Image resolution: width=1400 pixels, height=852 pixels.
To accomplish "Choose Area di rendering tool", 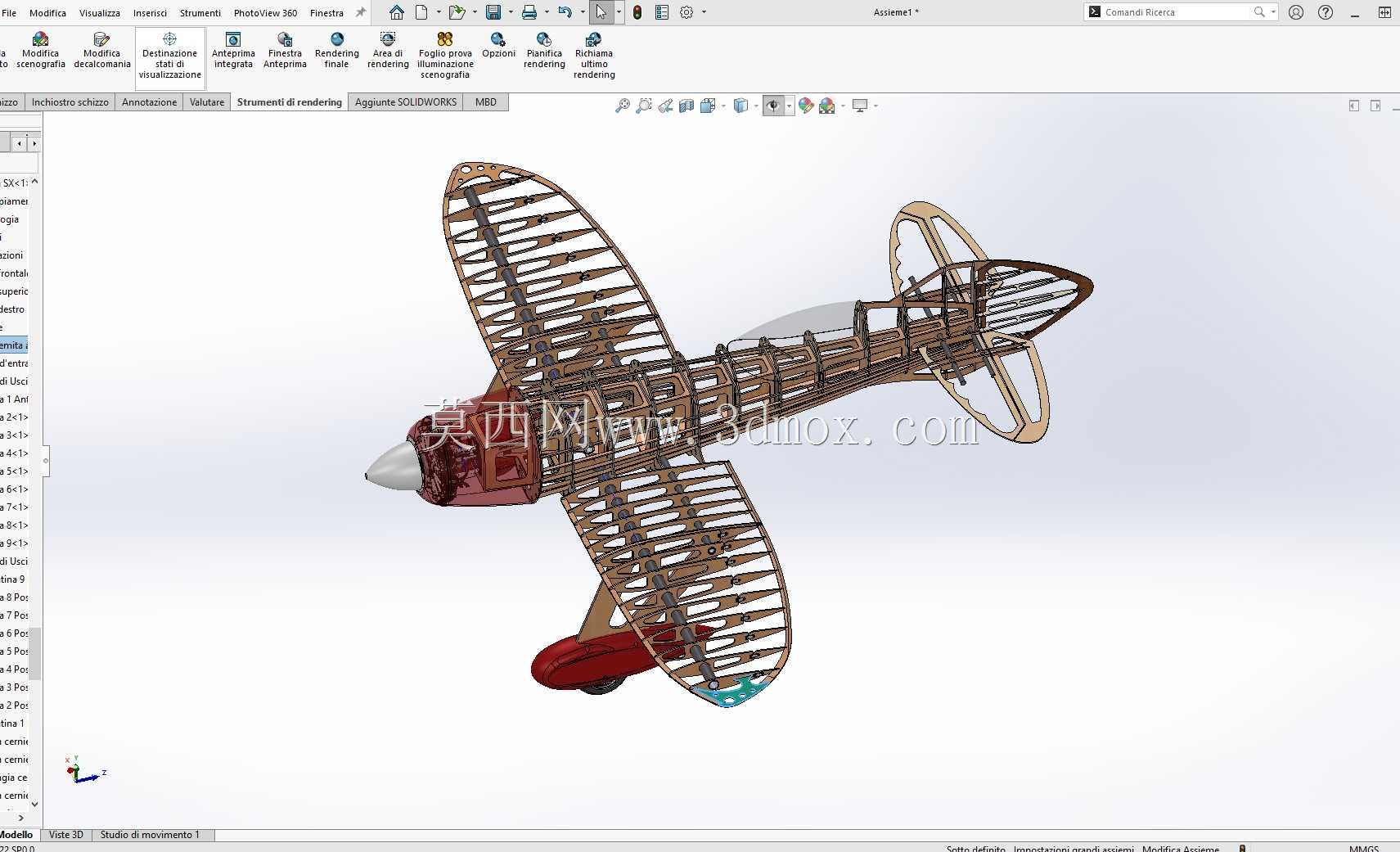I will coord(388,51).
